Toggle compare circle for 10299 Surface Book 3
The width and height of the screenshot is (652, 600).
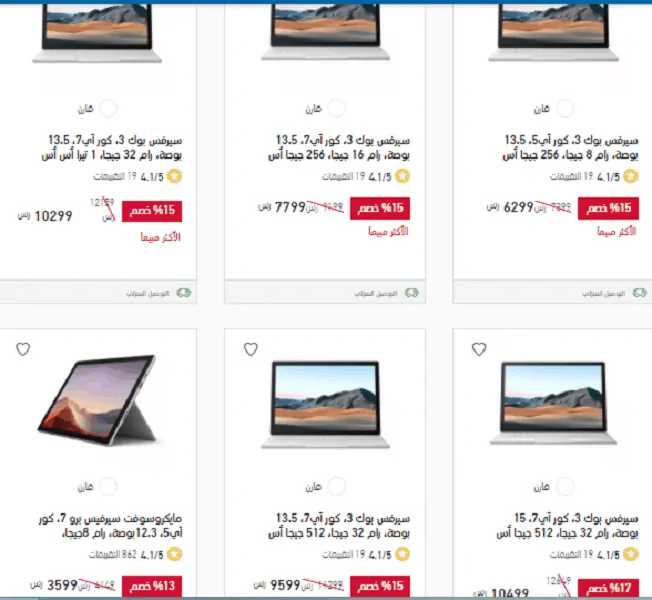tap(108, 109)
